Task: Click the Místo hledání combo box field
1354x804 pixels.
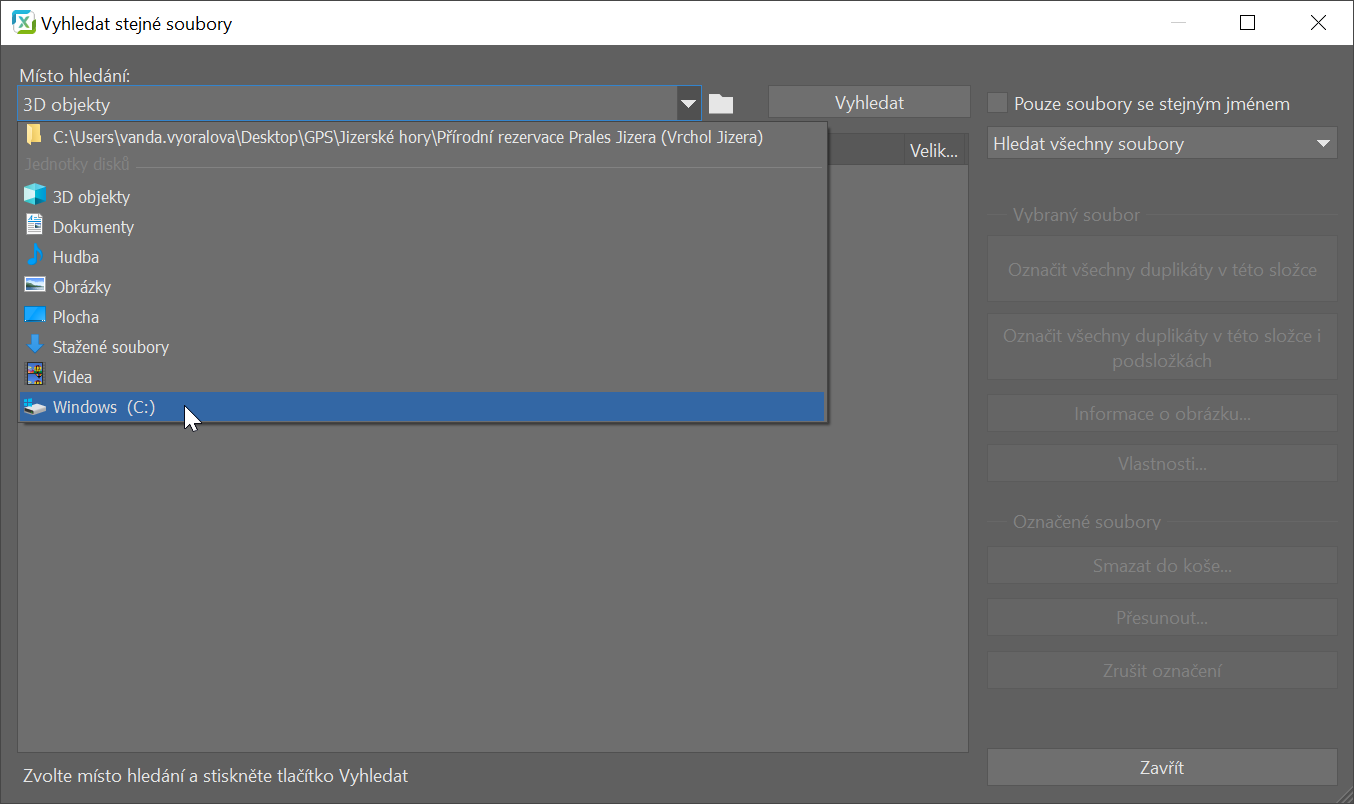Action: tap(346, 104)
